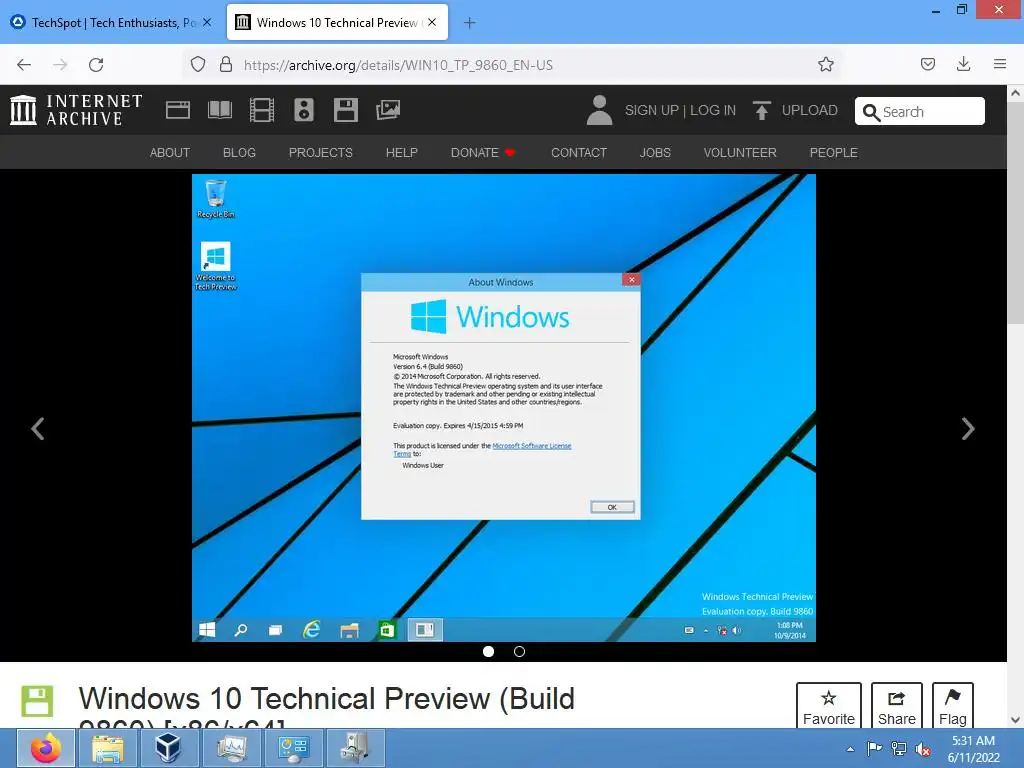Click Firefox icon in taskbar
Screen dimensions: 1024x768
click(x=46, y=748)
